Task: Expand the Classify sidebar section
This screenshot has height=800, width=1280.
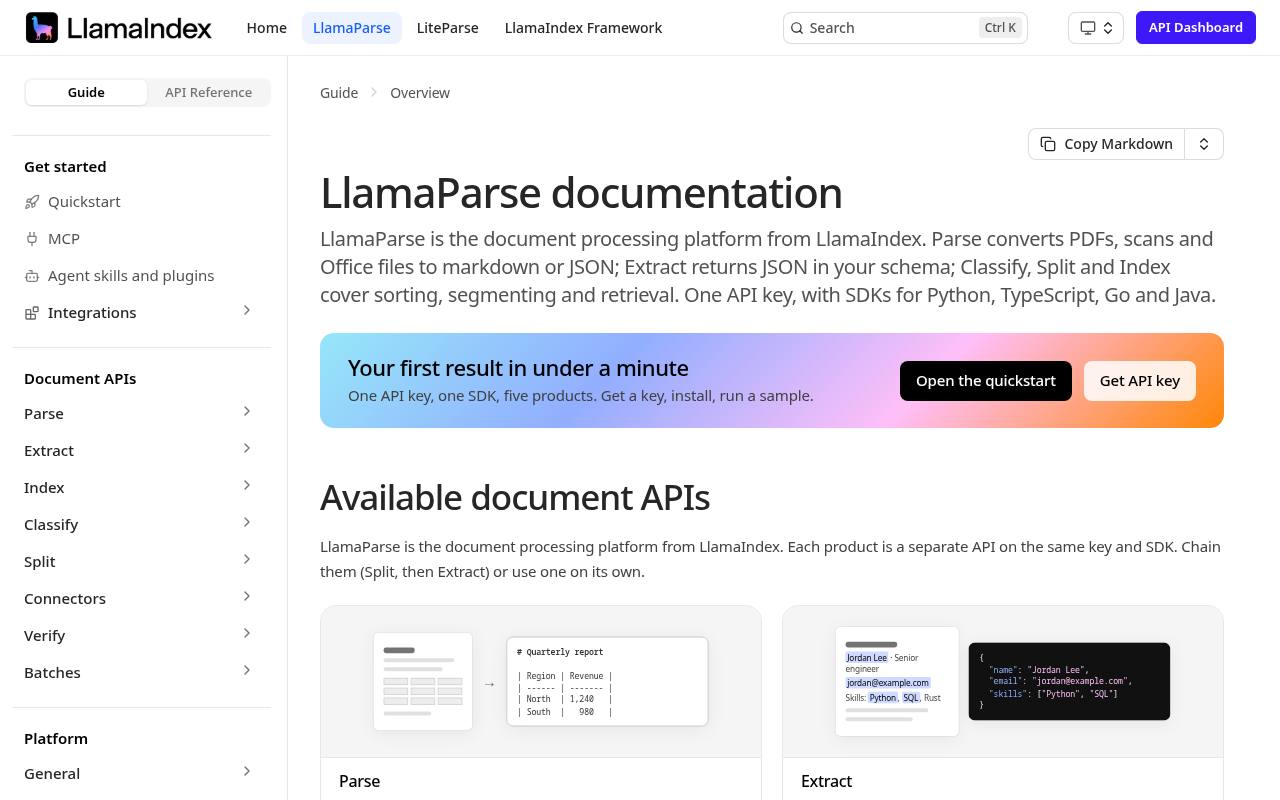Action: [247, 523]
